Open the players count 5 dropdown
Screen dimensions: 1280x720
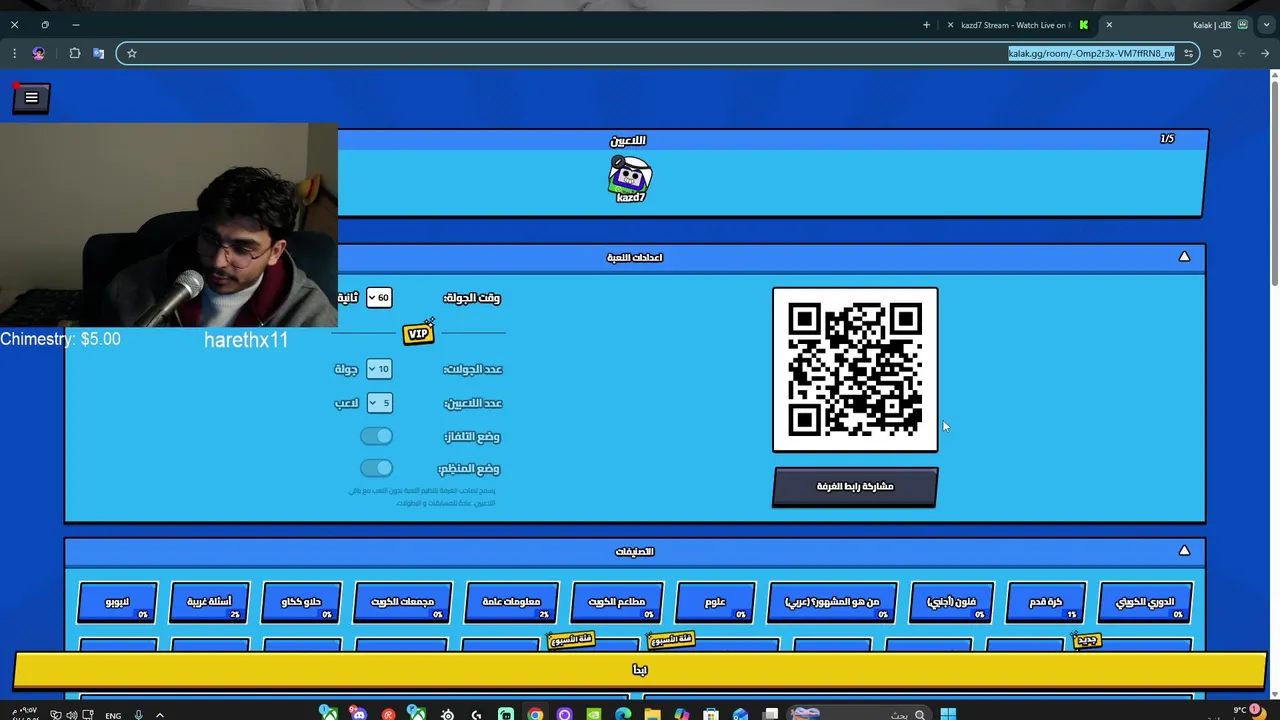[x=379, y=403]
